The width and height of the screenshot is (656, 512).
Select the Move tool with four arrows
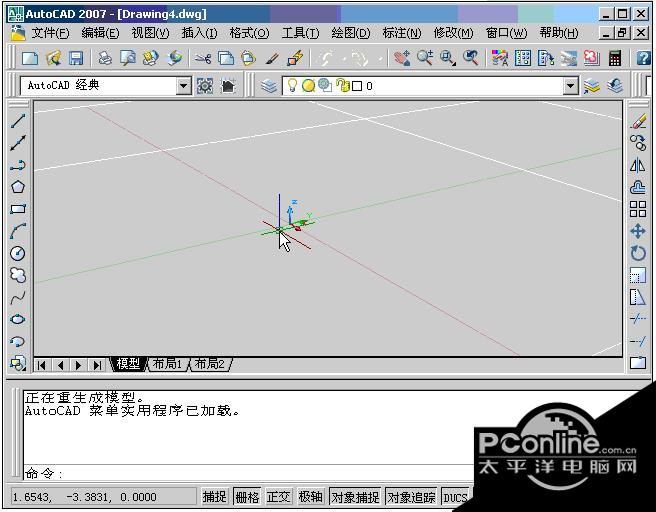coord(638,231)
